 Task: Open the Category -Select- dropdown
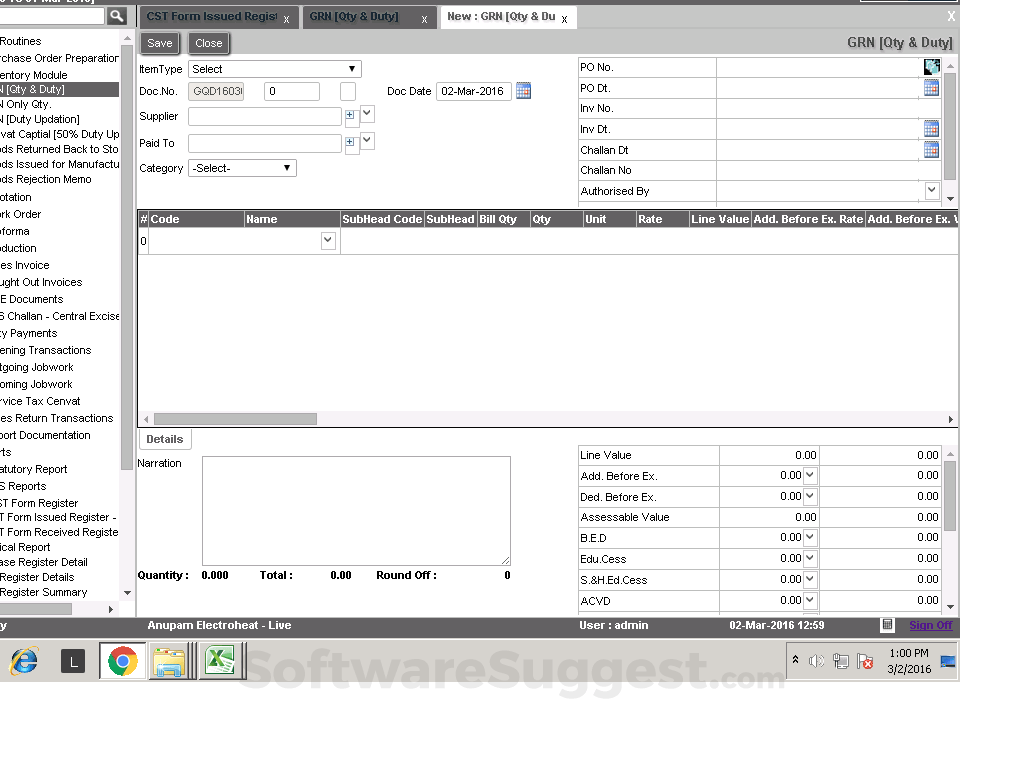point(288,167)
